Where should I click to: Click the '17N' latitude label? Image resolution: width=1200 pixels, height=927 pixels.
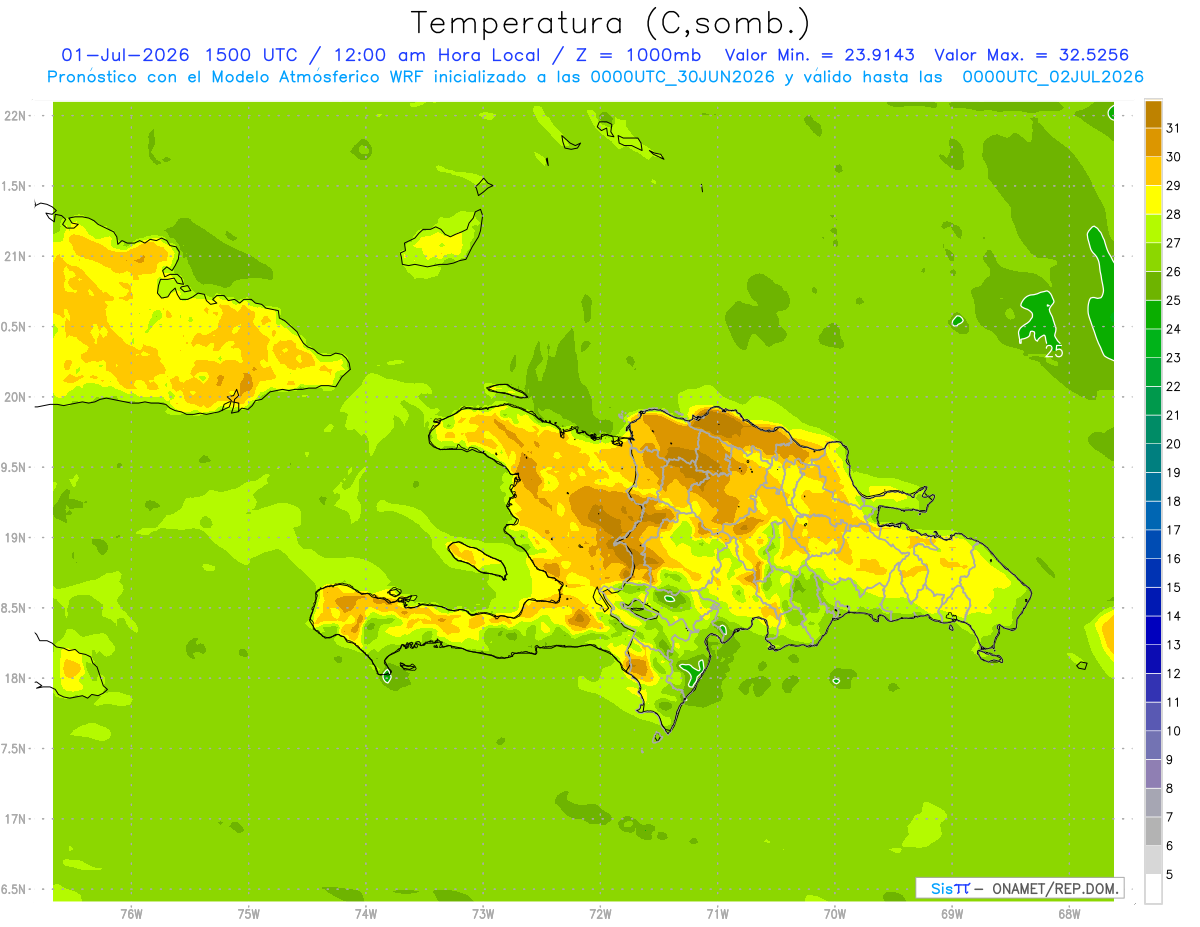pos(15,819)
